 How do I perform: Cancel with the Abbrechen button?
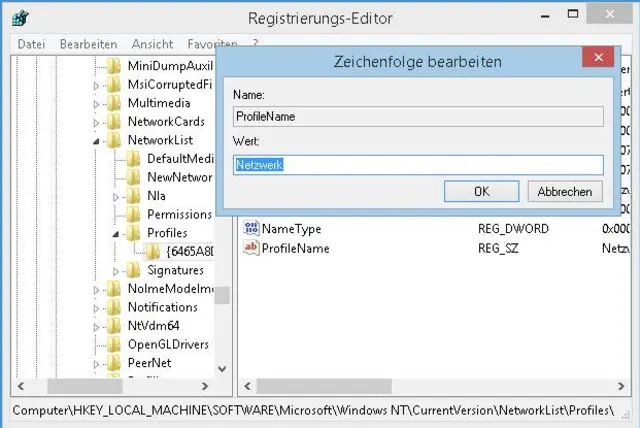(x=565, y=191)
